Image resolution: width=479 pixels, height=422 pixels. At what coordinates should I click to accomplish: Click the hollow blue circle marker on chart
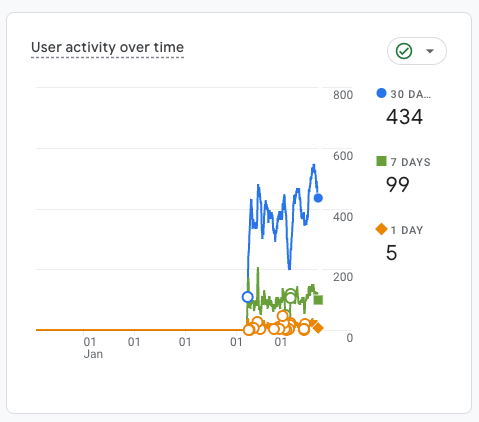click(247, 297)
